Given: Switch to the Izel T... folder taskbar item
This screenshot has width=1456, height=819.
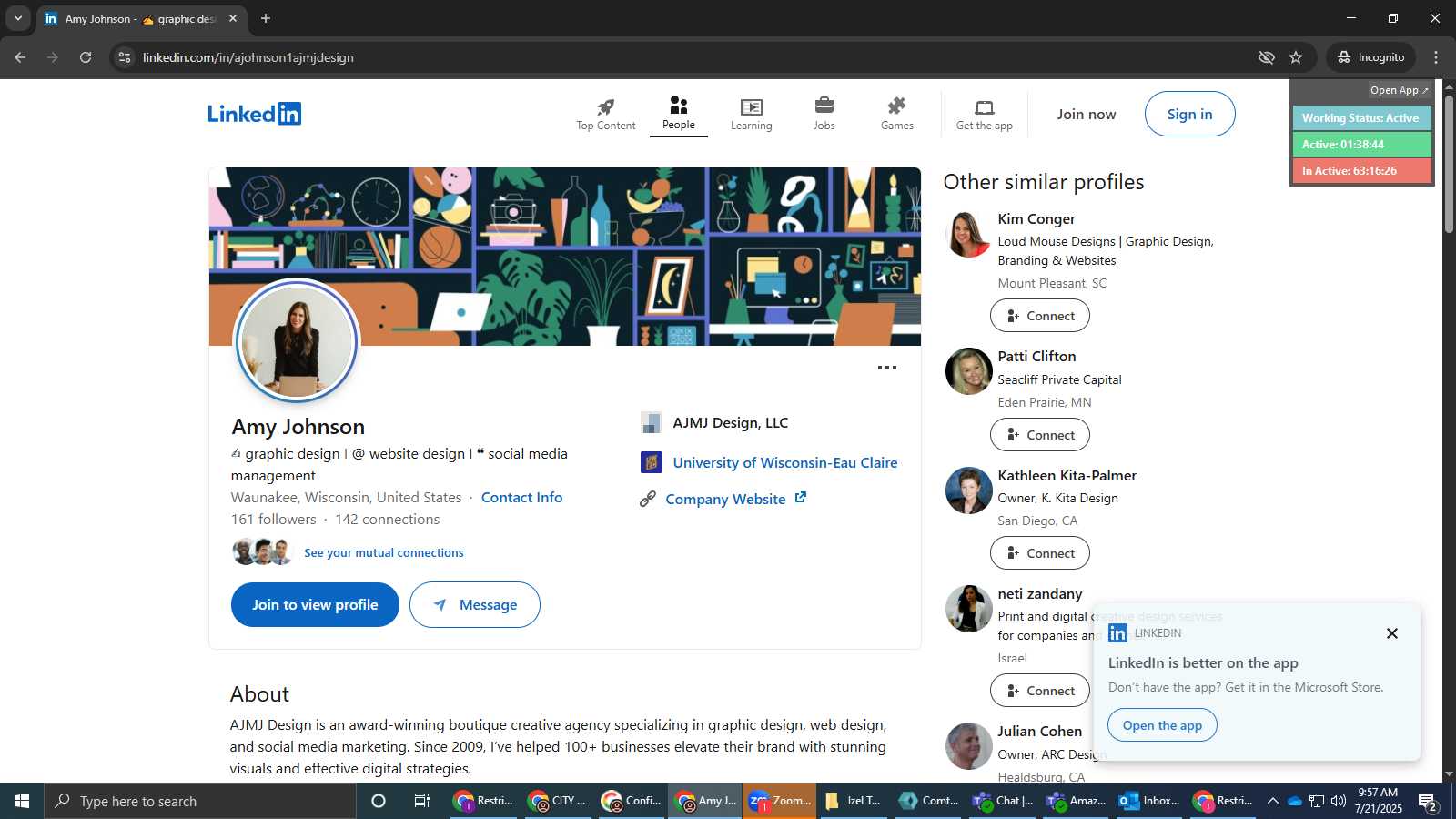Looking at the screenshot, I should (x=853, y=801).
